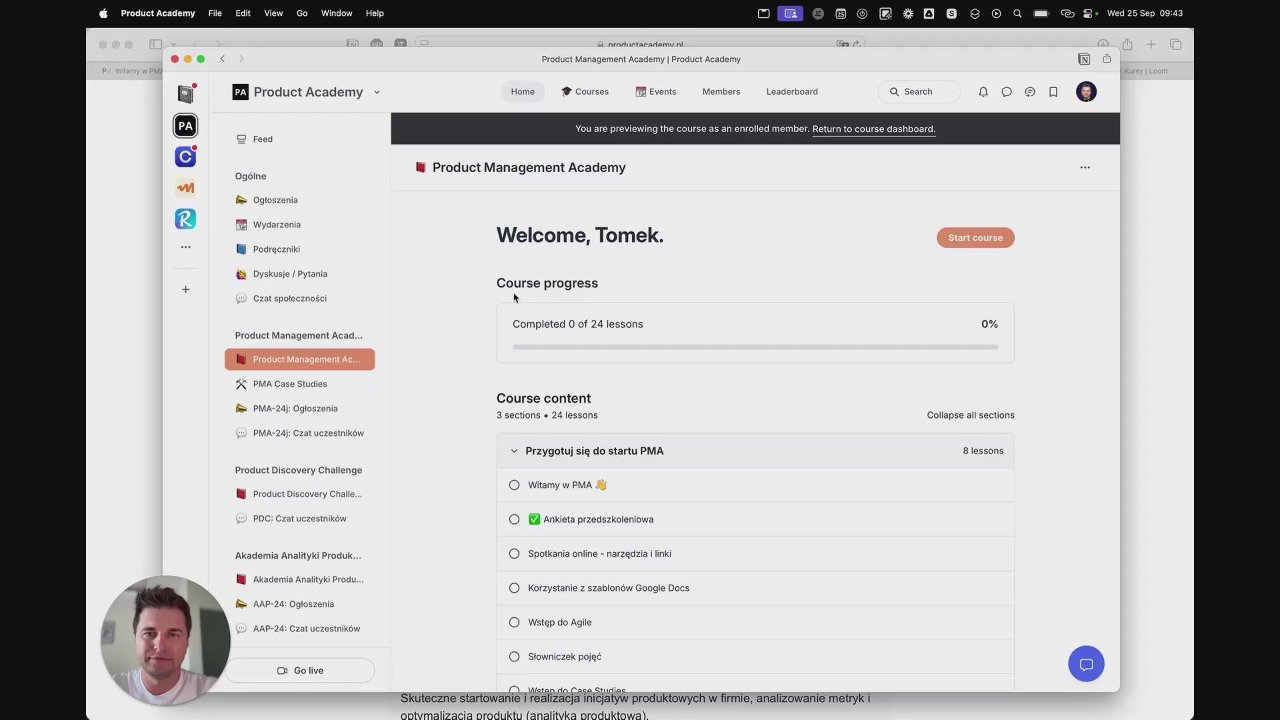Click the Go live button
1280x720 pixels.
300,671
